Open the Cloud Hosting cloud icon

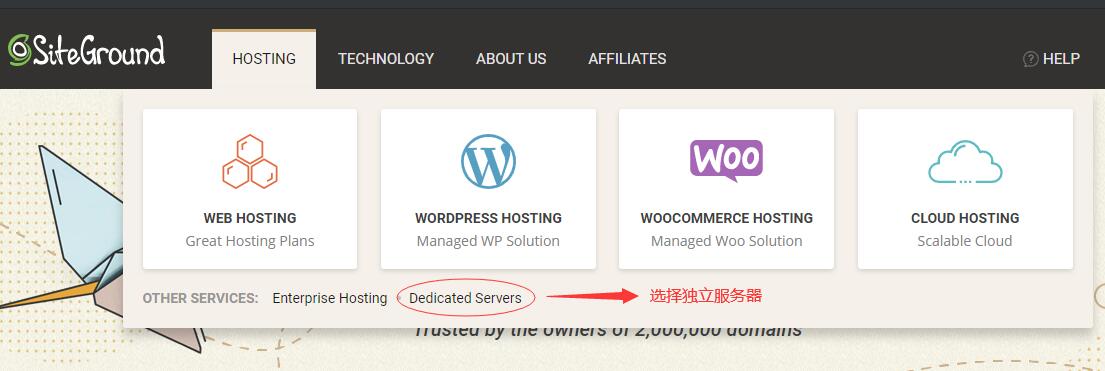pos(965,162)
